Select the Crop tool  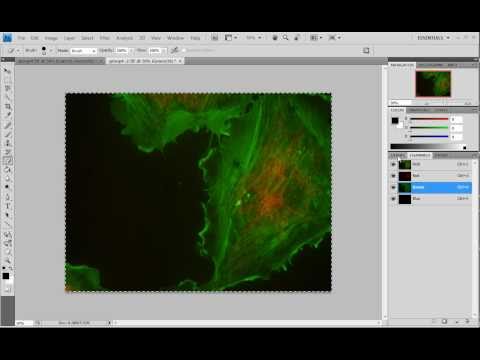[7, 106]
